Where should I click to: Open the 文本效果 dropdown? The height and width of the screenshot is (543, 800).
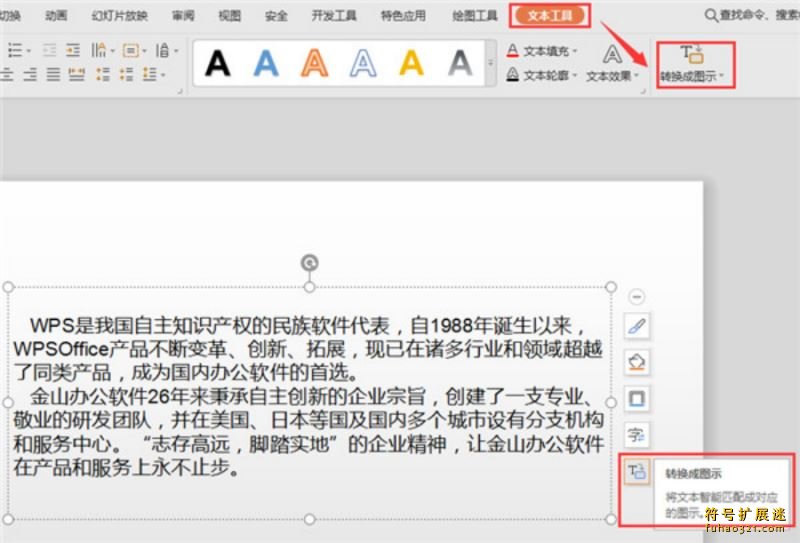(636, 76)
